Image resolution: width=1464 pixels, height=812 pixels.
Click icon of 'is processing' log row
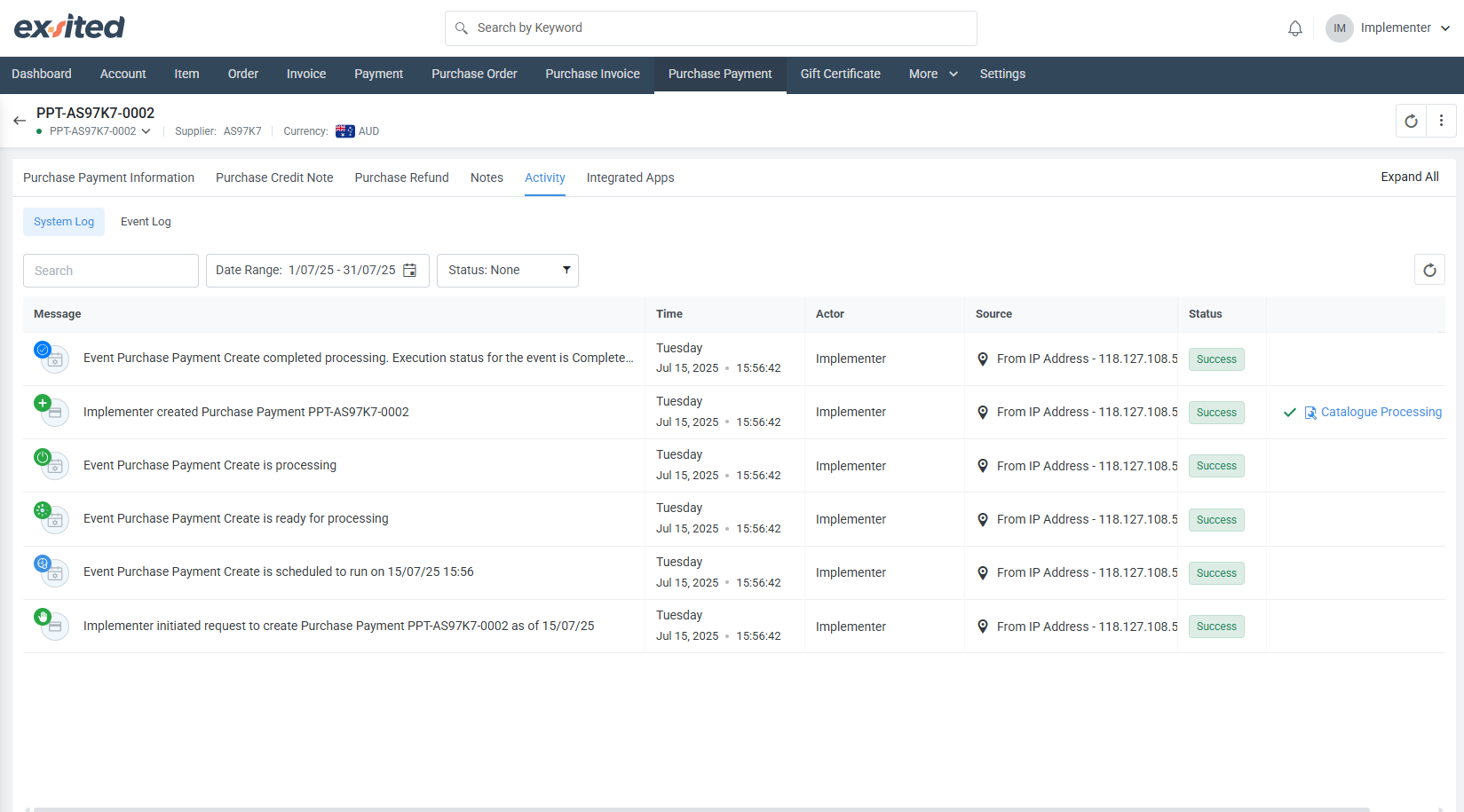click(50, 464)
